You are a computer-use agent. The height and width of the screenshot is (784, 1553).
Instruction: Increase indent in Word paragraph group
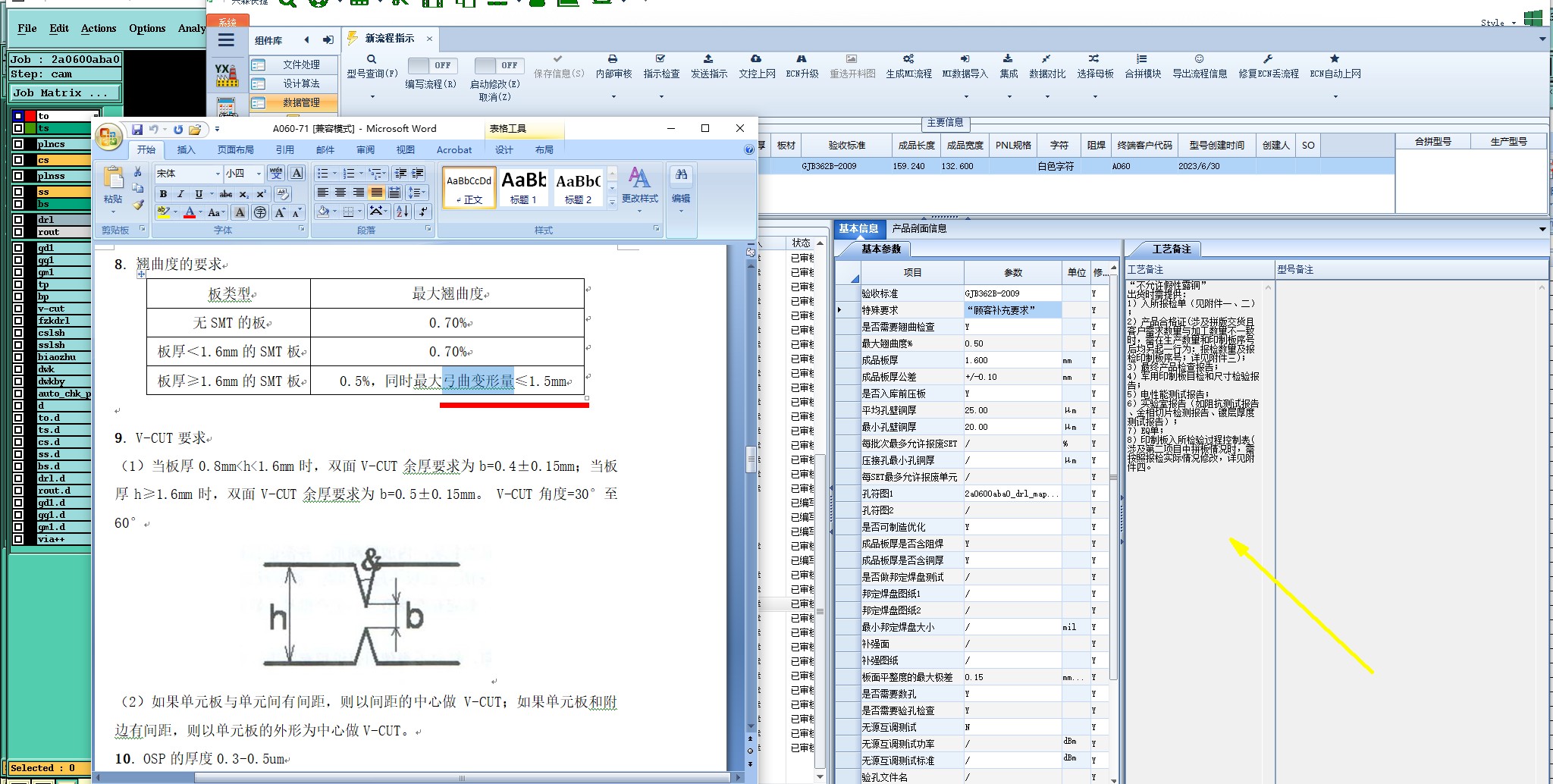418,174
